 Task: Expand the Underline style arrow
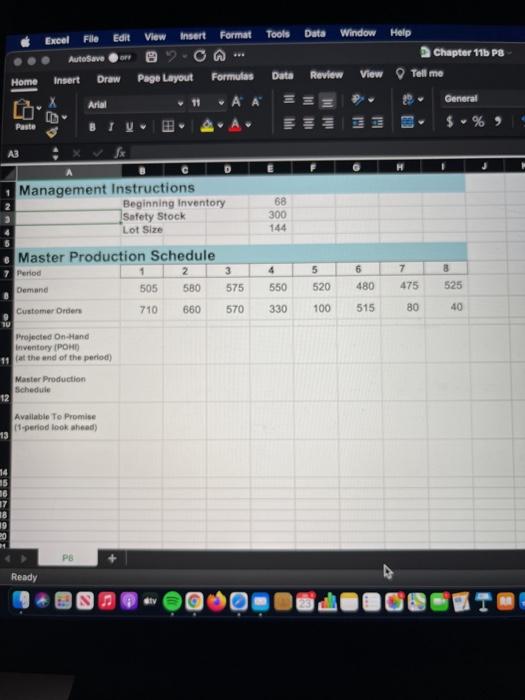143,127
